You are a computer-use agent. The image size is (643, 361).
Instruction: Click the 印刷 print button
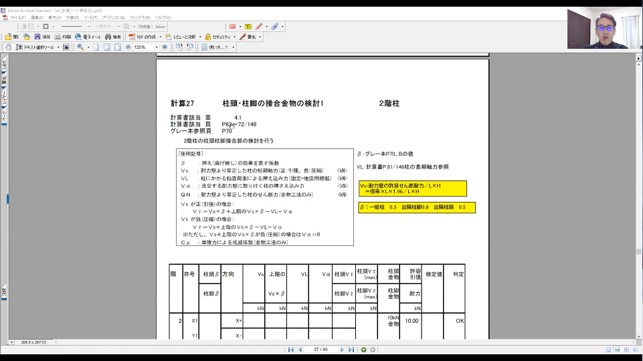(x=63, y=37)
